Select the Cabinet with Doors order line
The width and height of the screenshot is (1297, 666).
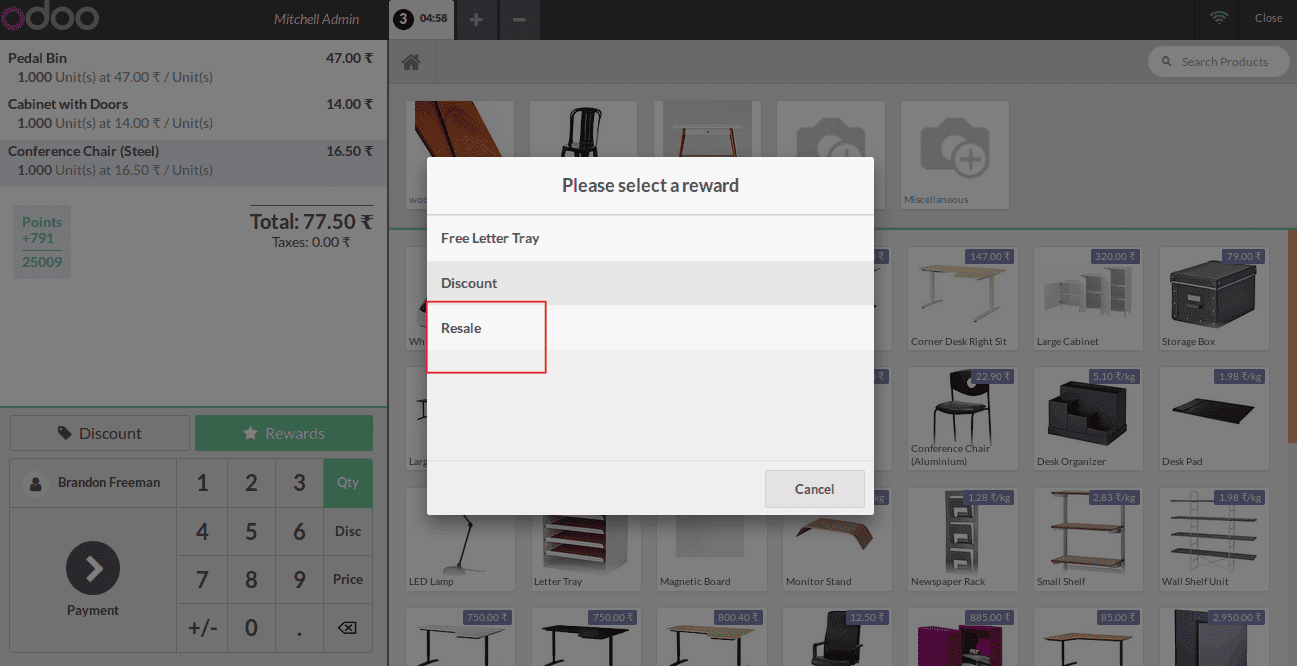click(192, 113)
